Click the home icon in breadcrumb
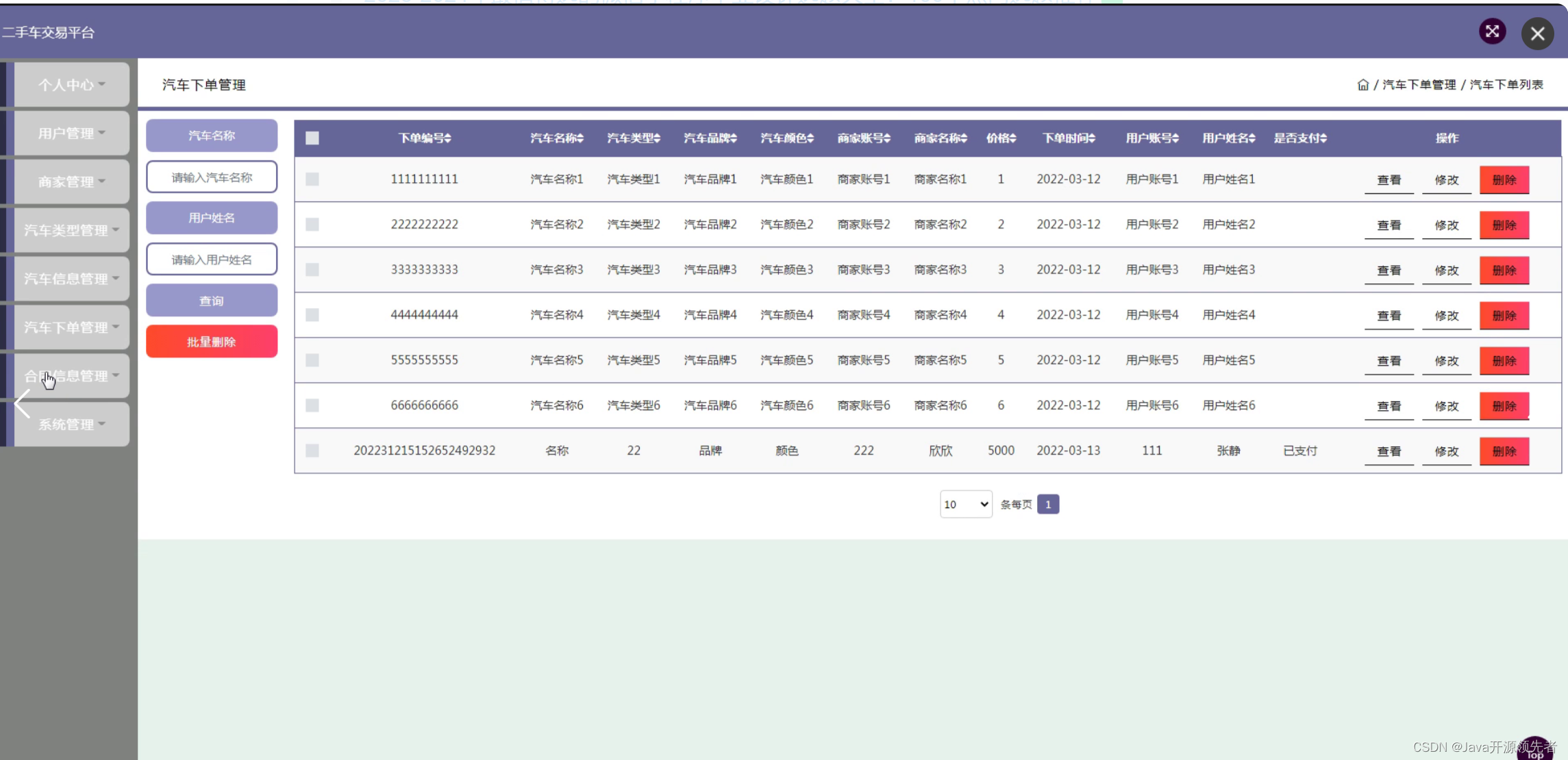Viewport: 1568px width, 760px height. 1362,85
